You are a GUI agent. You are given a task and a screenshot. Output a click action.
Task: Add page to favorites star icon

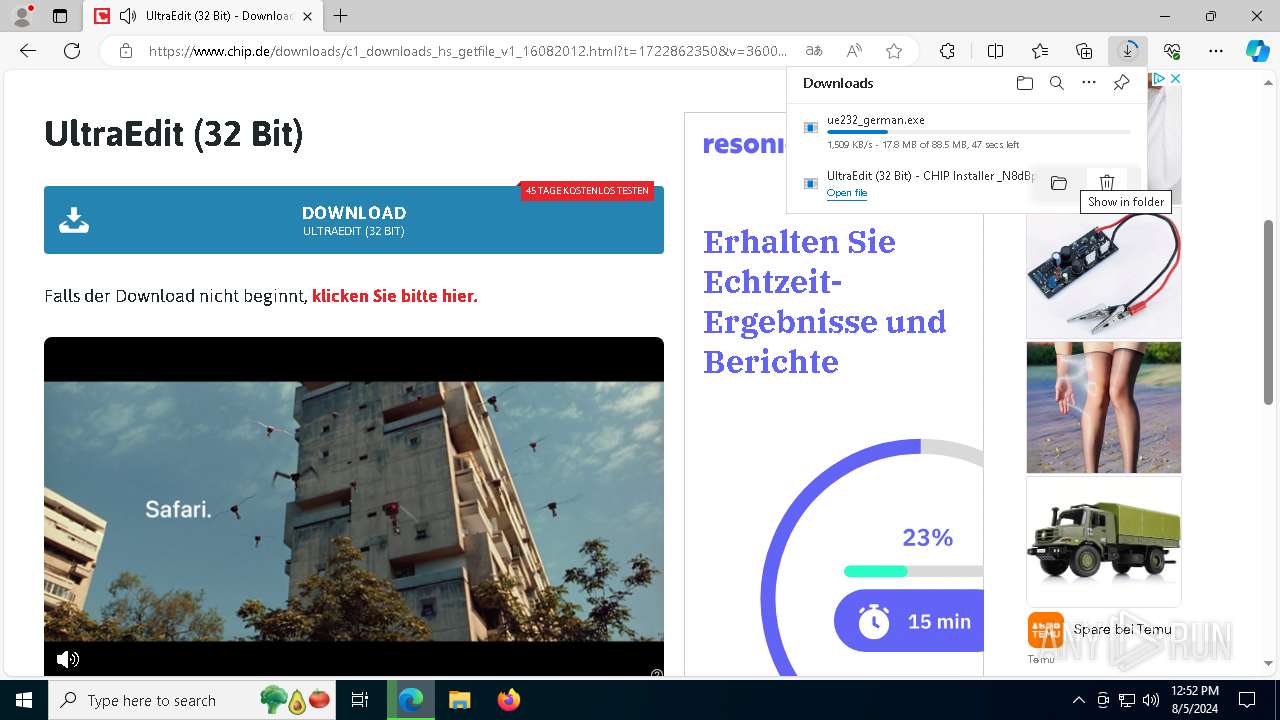894,51
